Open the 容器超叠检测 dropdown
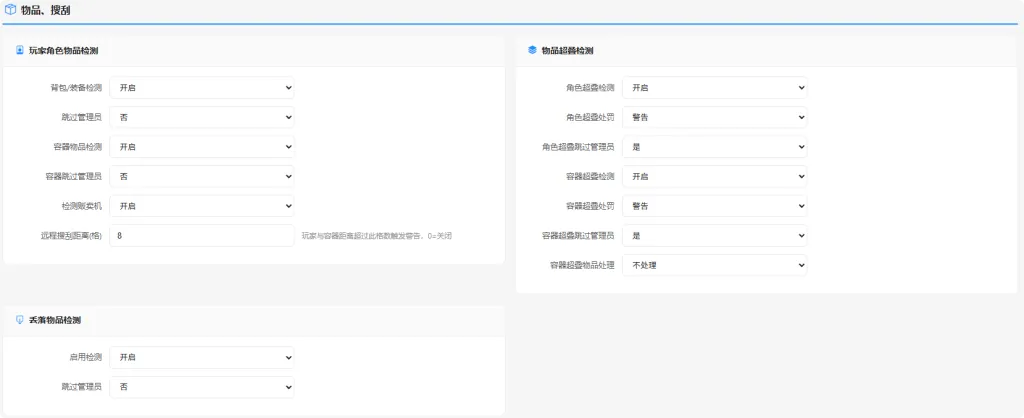 (714, 176)
